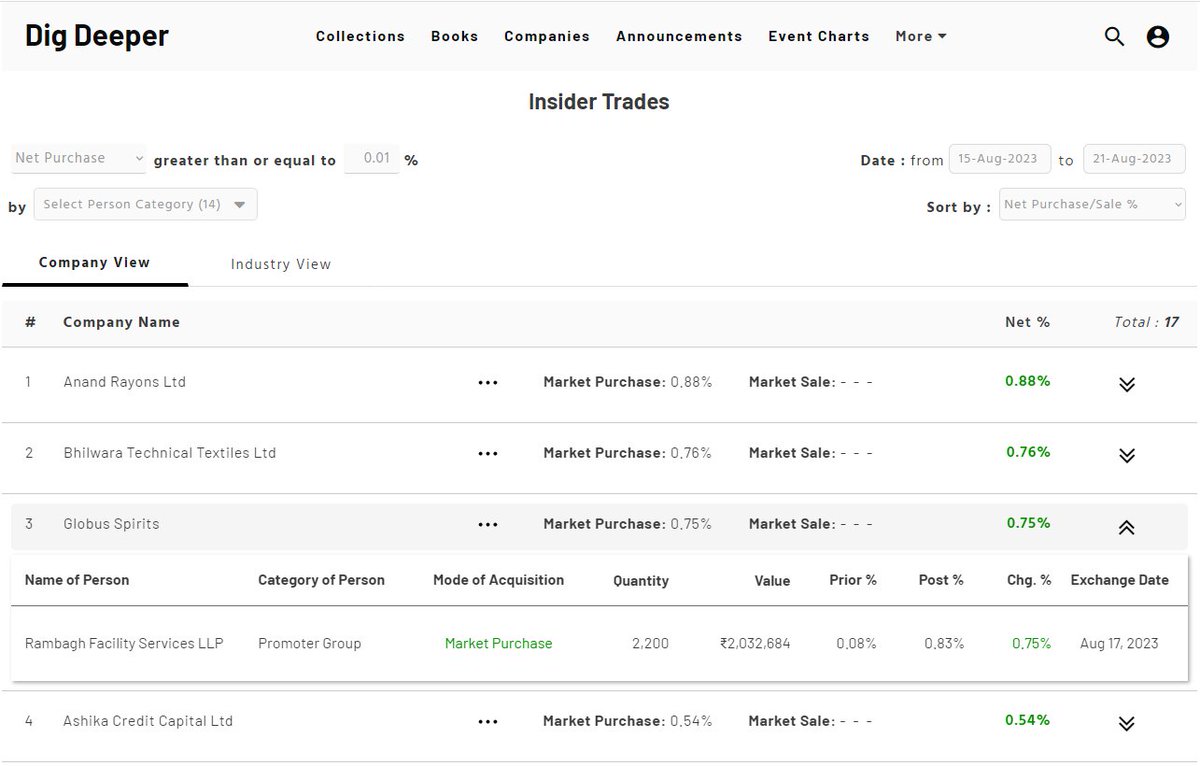The width and height of the screenshot is (1200, 766).
Task: Open the Net Purchase/Sale % sort dropdown
Action: coord(1092,204)
